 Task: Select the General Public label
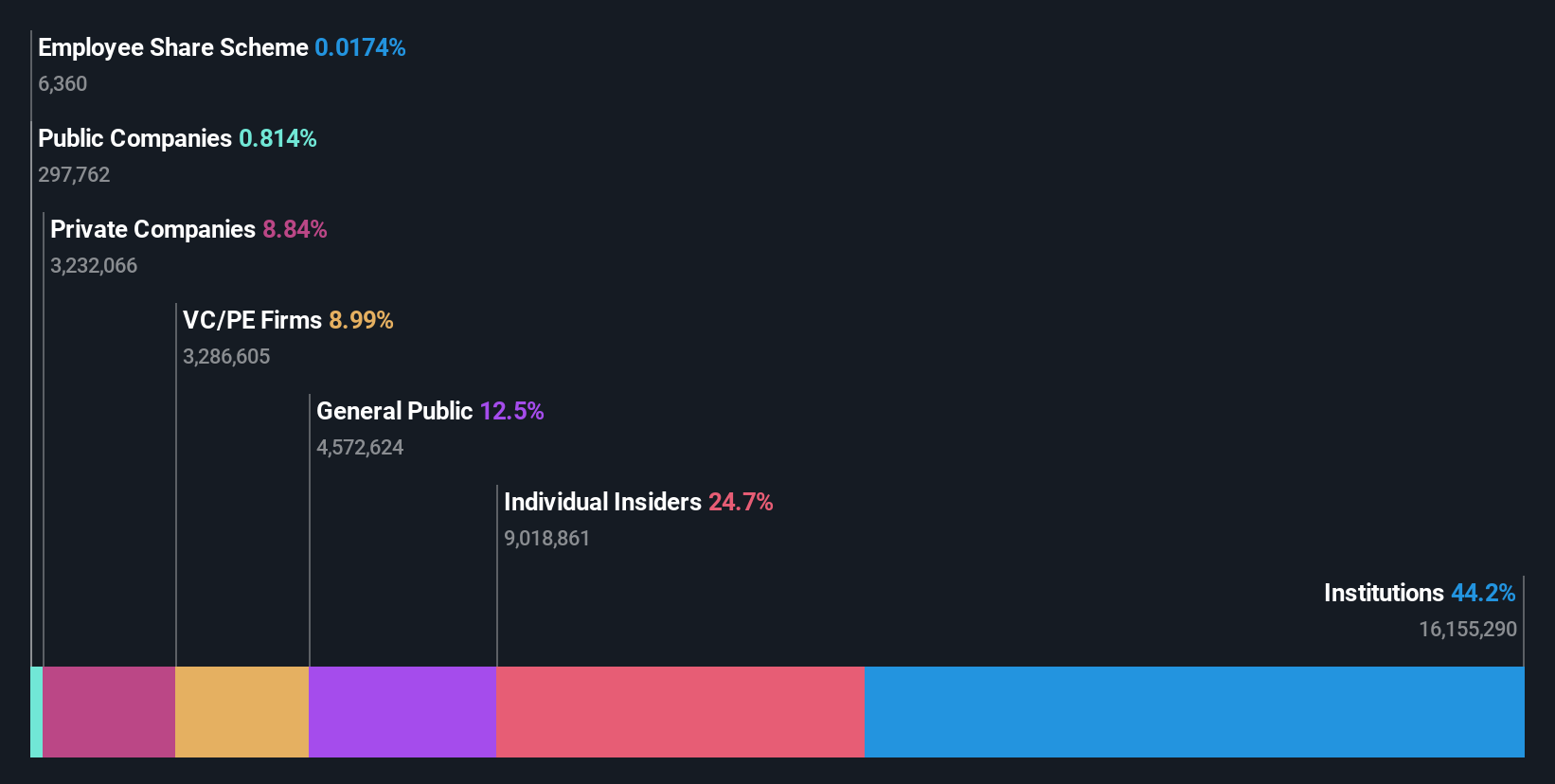pyautogui.click(x=394, y=411)
